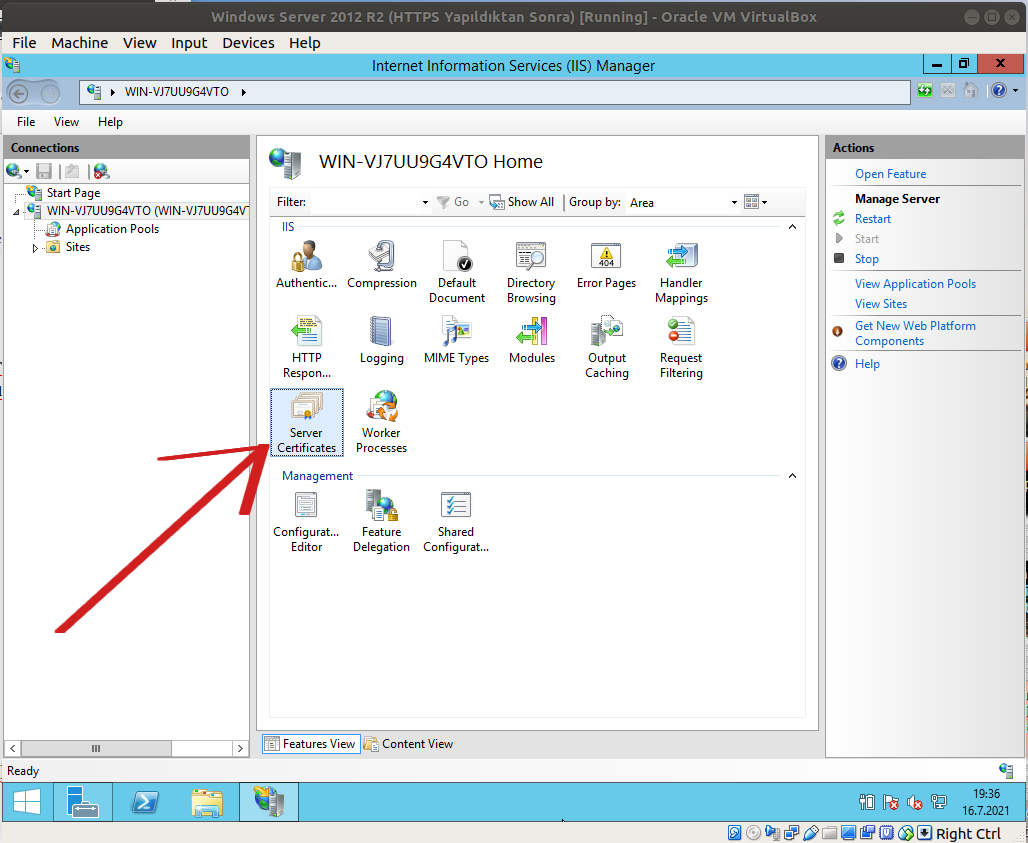1028x843 pixels.
Task: Open the Compression feature
Action: pos(382,265)
